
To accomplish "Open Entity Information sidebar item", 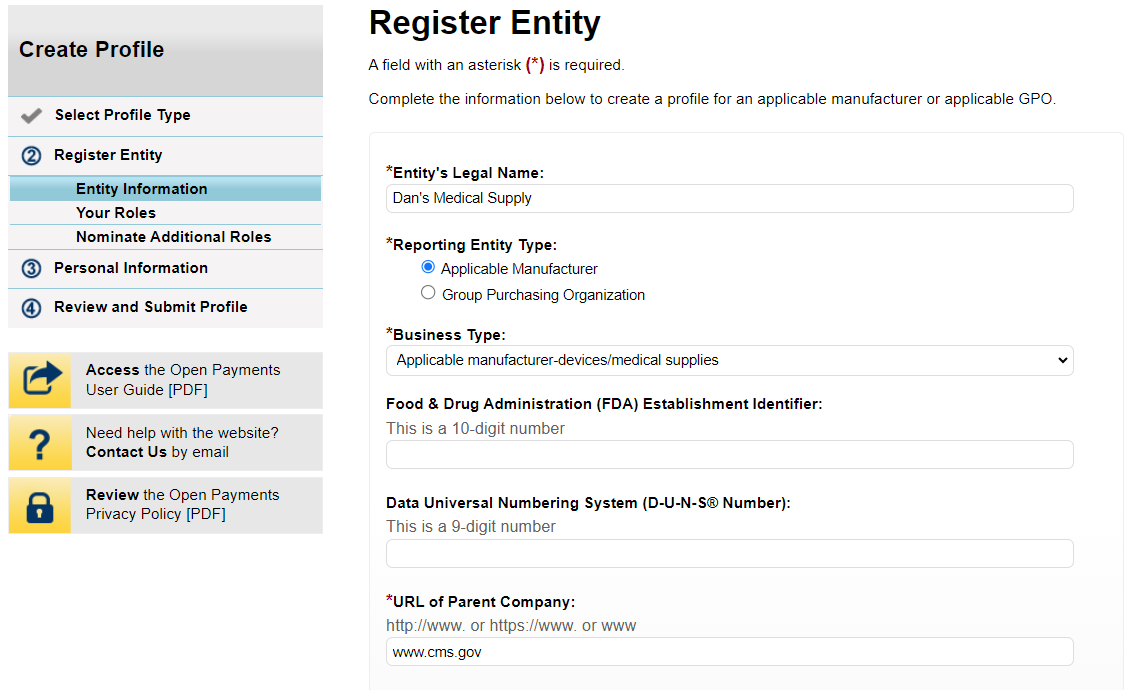I will 141,189.
